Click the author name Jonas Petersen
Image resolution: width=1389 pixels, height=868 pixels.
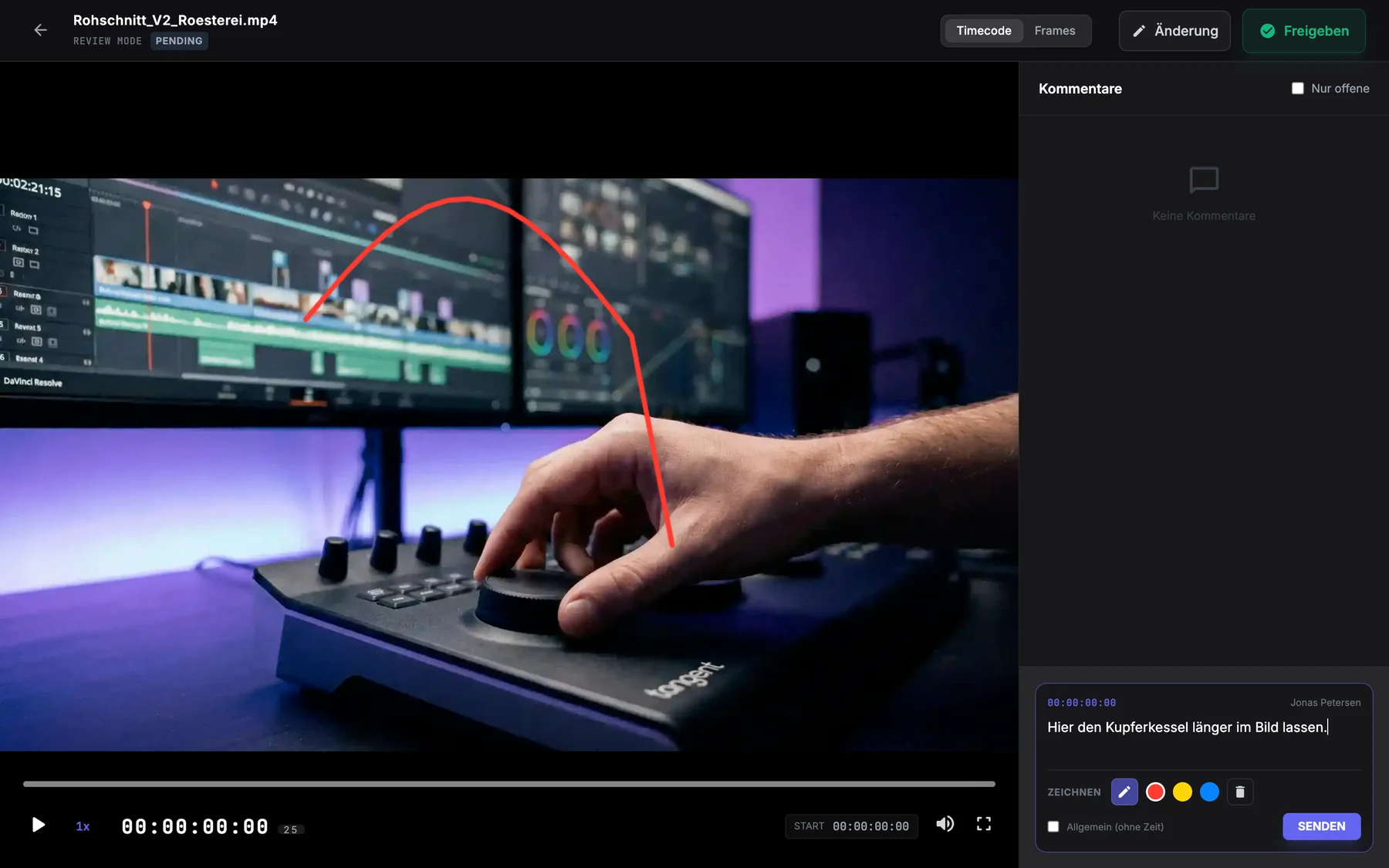point(1325,703)
